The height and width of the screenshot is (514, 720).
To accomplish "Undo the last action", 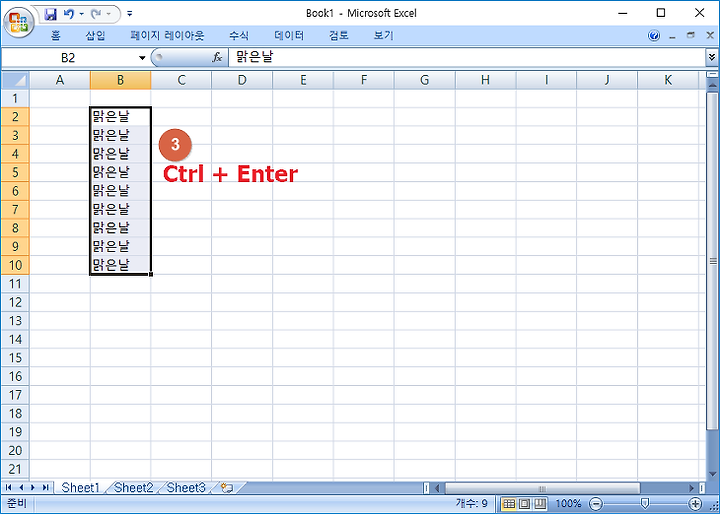I will (x=69, y=14).
